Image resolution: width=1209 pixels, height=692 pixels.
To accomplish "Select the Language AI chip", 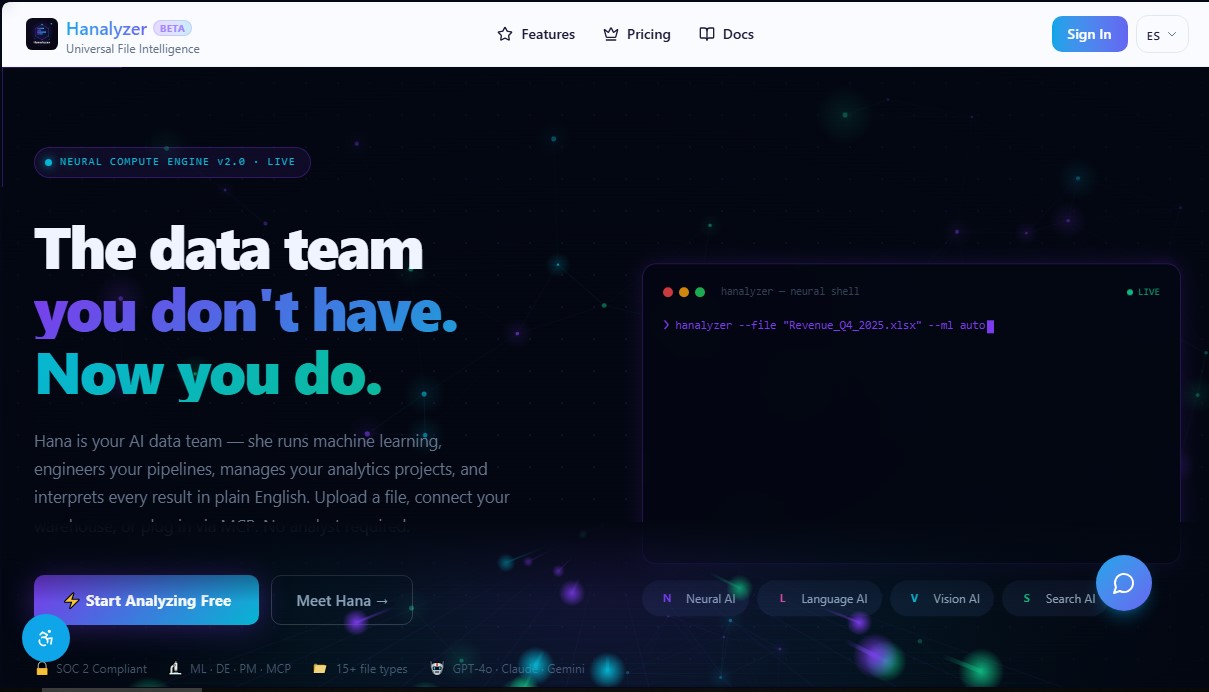I will click(x=819, y=598).
